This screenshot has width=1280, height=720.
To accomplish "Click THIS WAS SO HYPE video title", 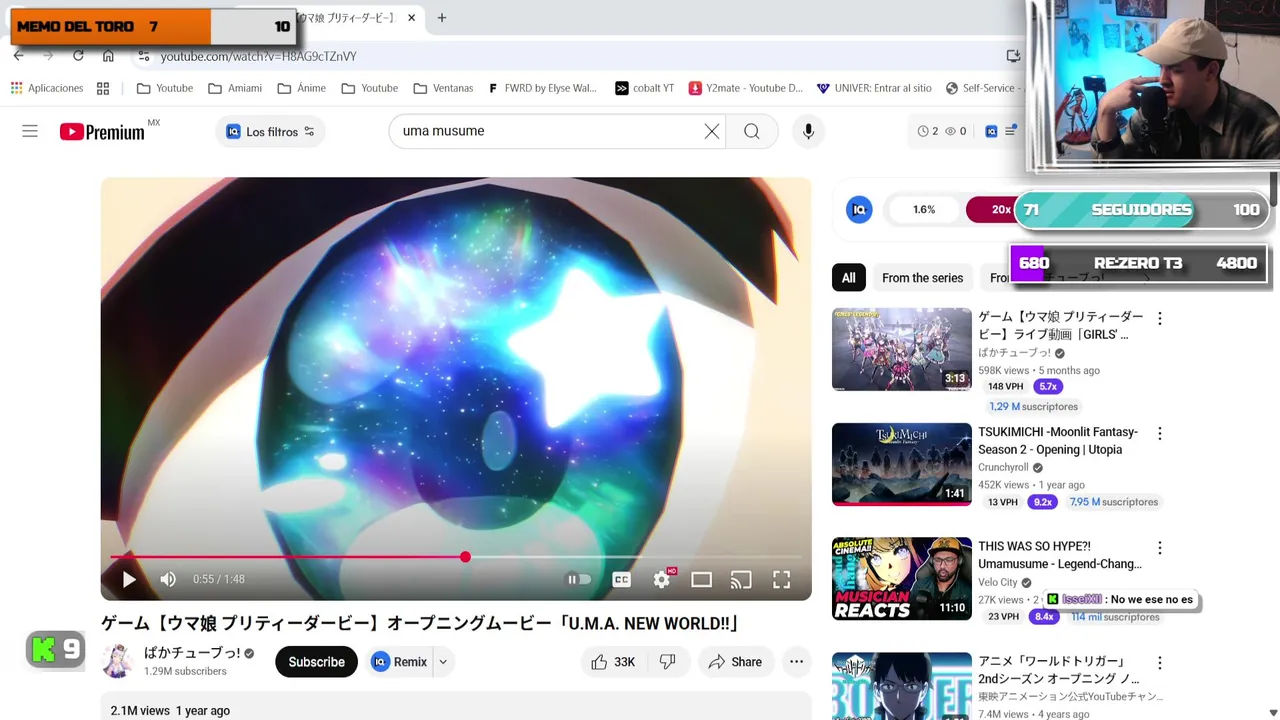I will tap(1059, 555).
